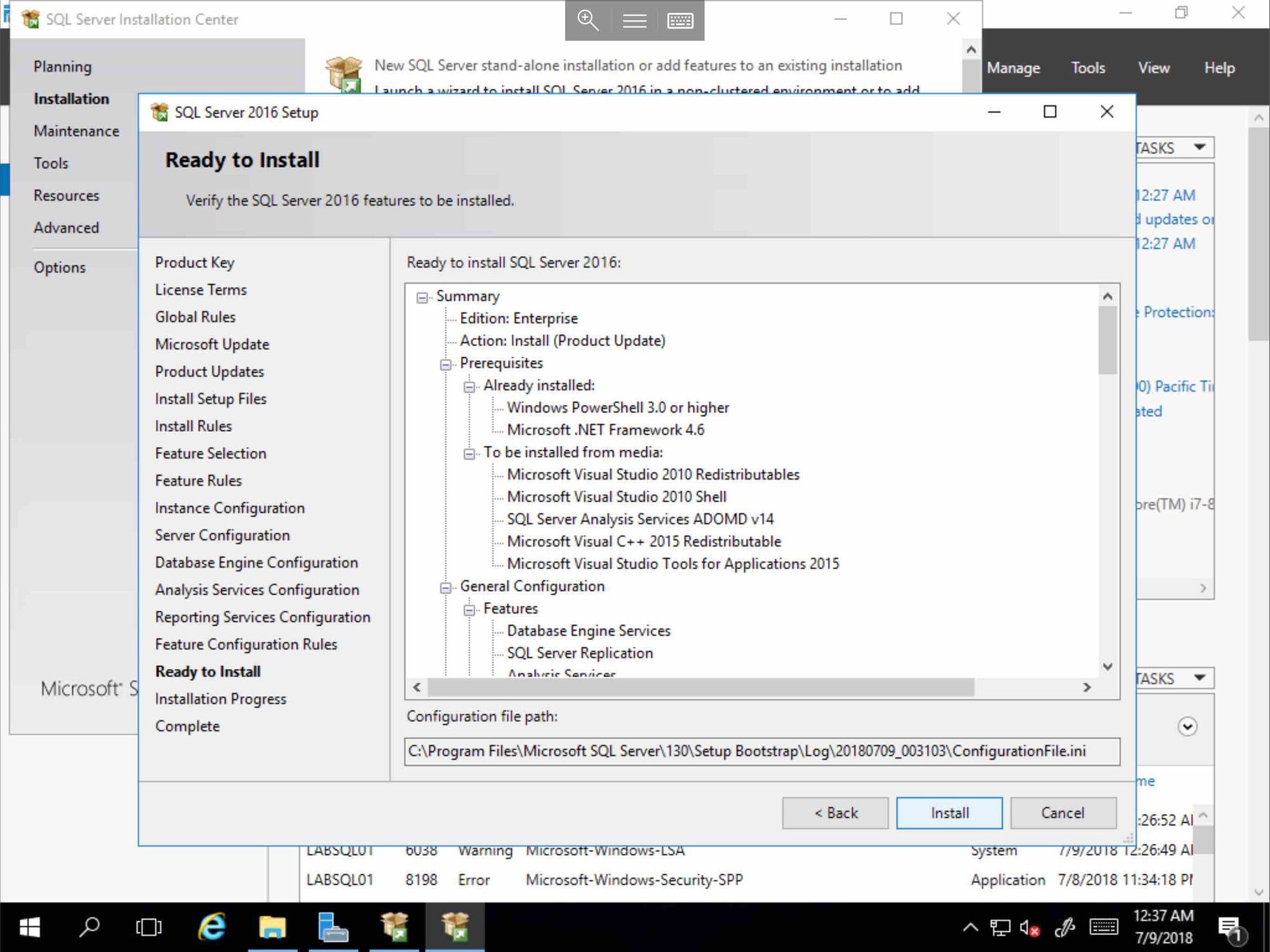1270x952 pixels.
Task: Go back with the < Back button
Action: 836,813
